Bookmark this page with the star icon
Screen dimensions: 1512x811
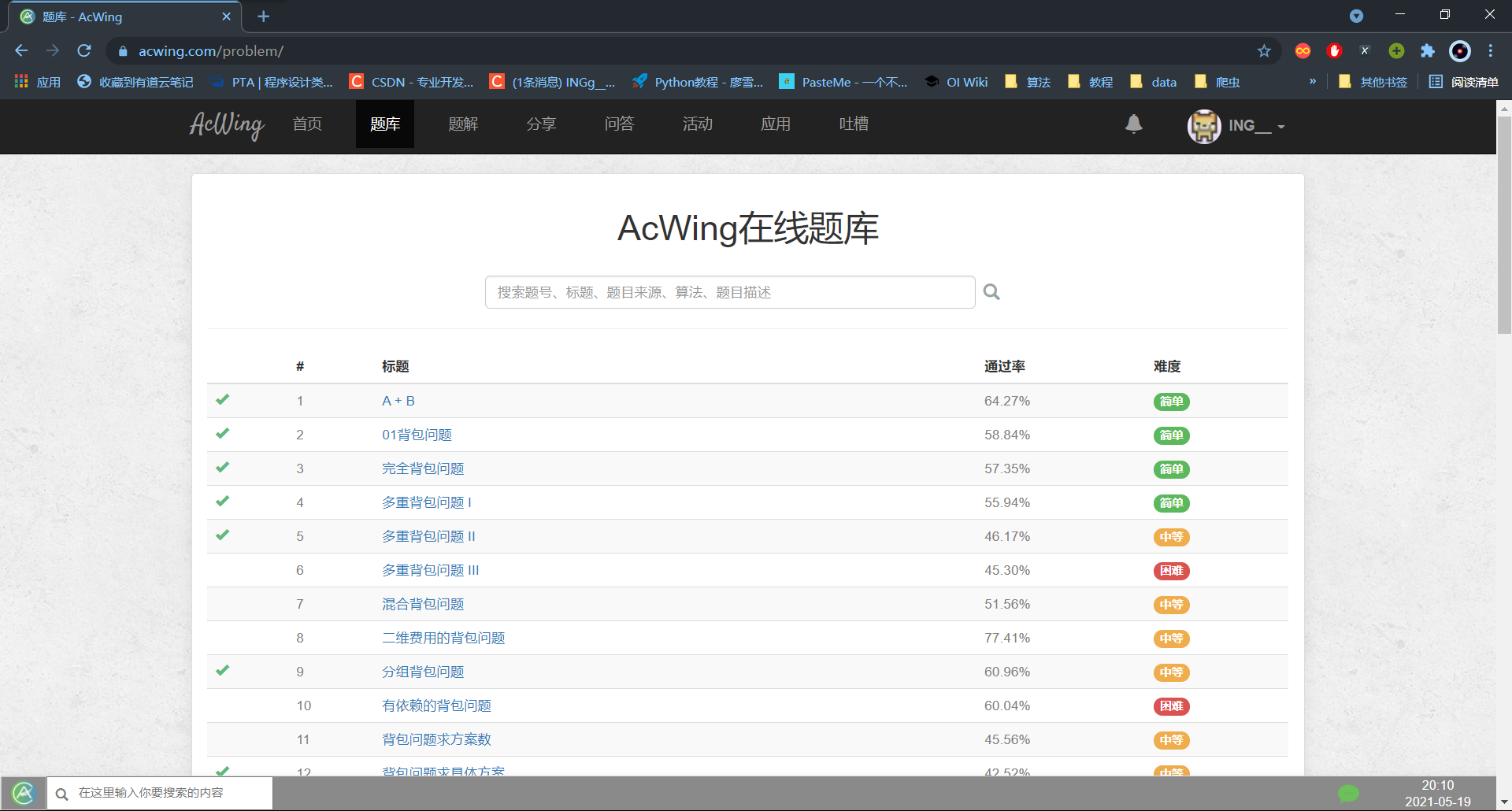1264,50
